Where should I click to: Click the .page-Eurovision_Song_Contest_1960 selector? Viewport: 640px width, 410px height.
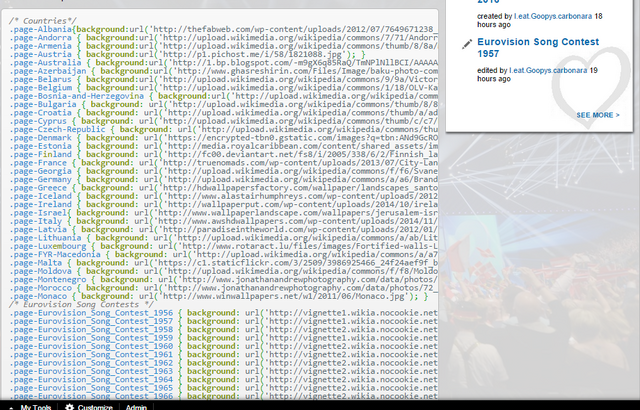pyautogui.click(x=91, y=346)
